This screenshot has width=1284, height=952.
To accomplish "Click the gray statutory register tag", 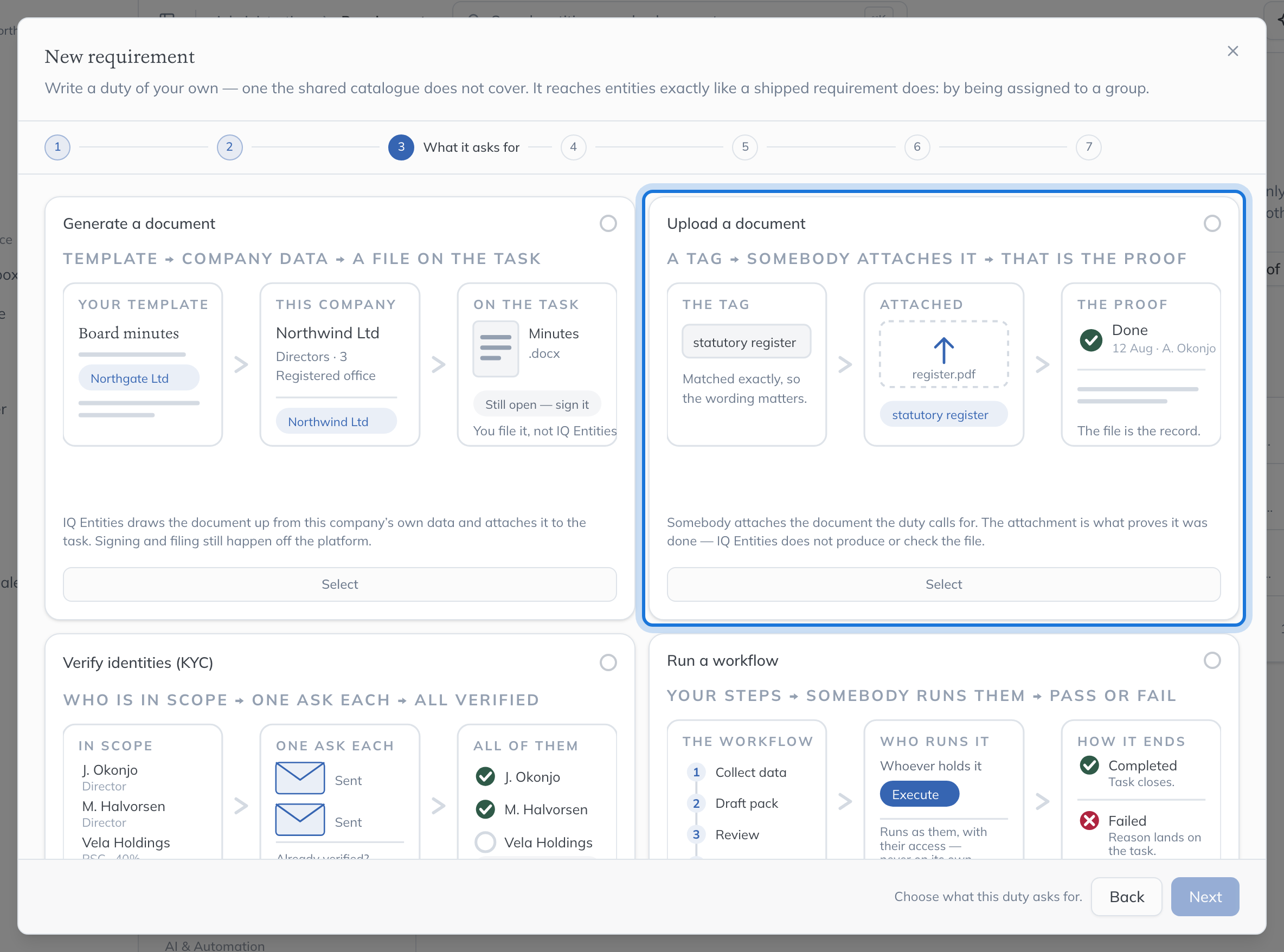I will [x=746, y=342].
